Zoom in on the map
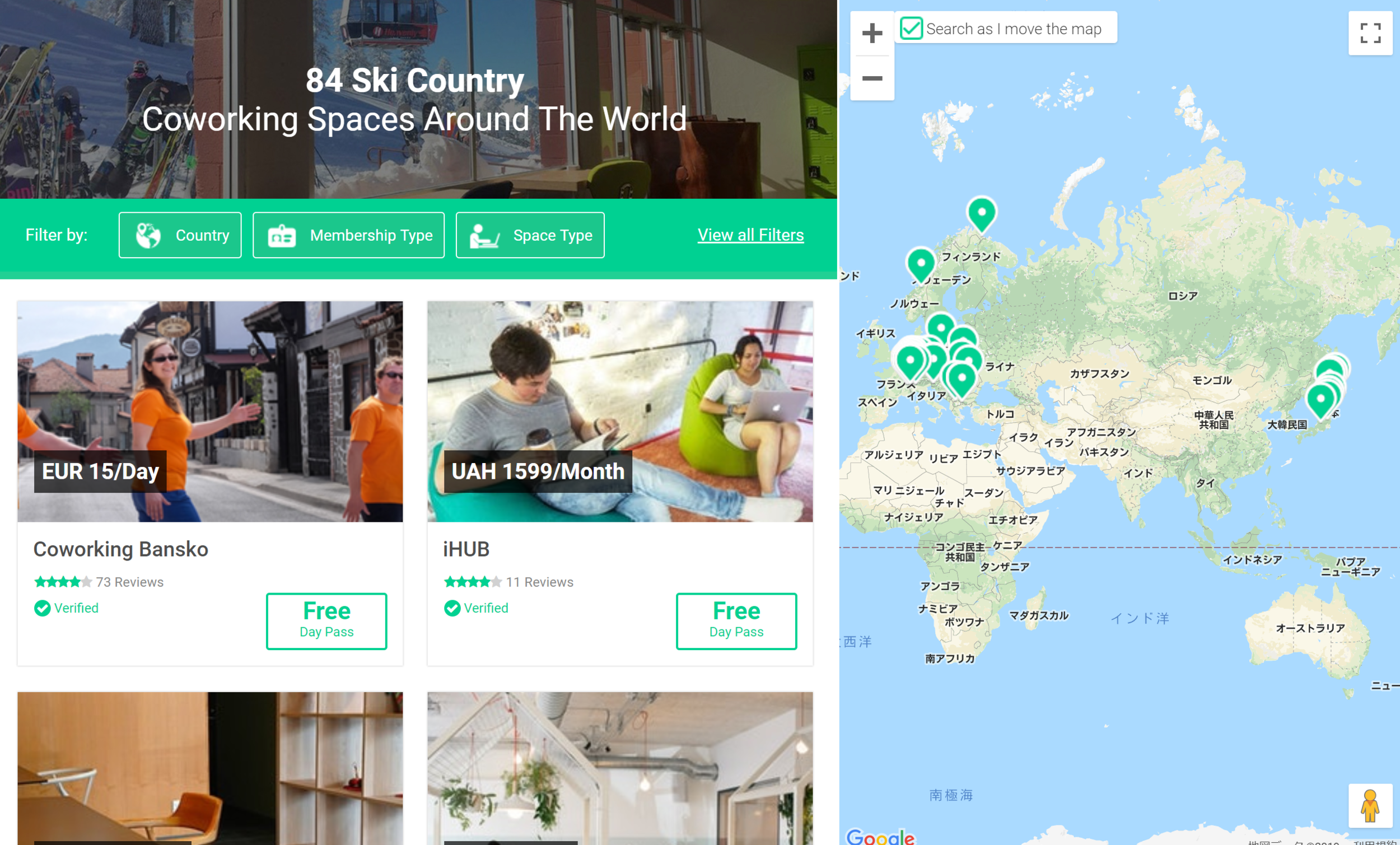Image resolution: width=1400 pixels, height=845 pixels. coord(871,33)
